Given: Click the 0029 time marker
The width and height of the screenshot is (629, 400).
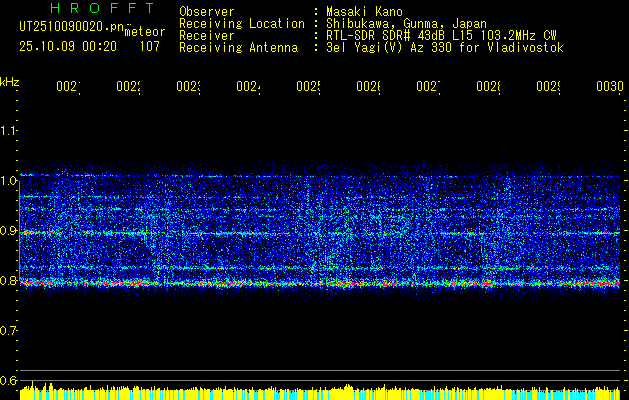Looking at the screenshot, I should point(549,86).
